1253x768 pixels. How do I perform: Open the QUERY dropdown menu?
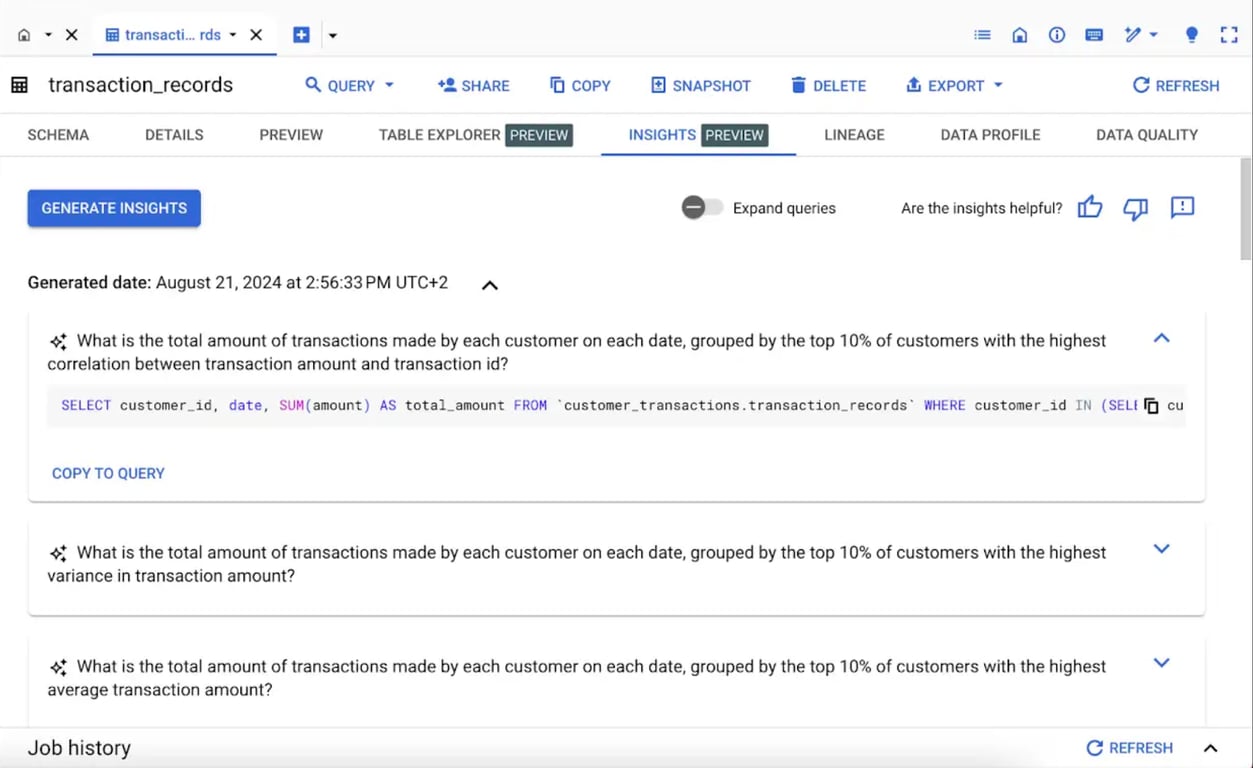click(350, 86)
